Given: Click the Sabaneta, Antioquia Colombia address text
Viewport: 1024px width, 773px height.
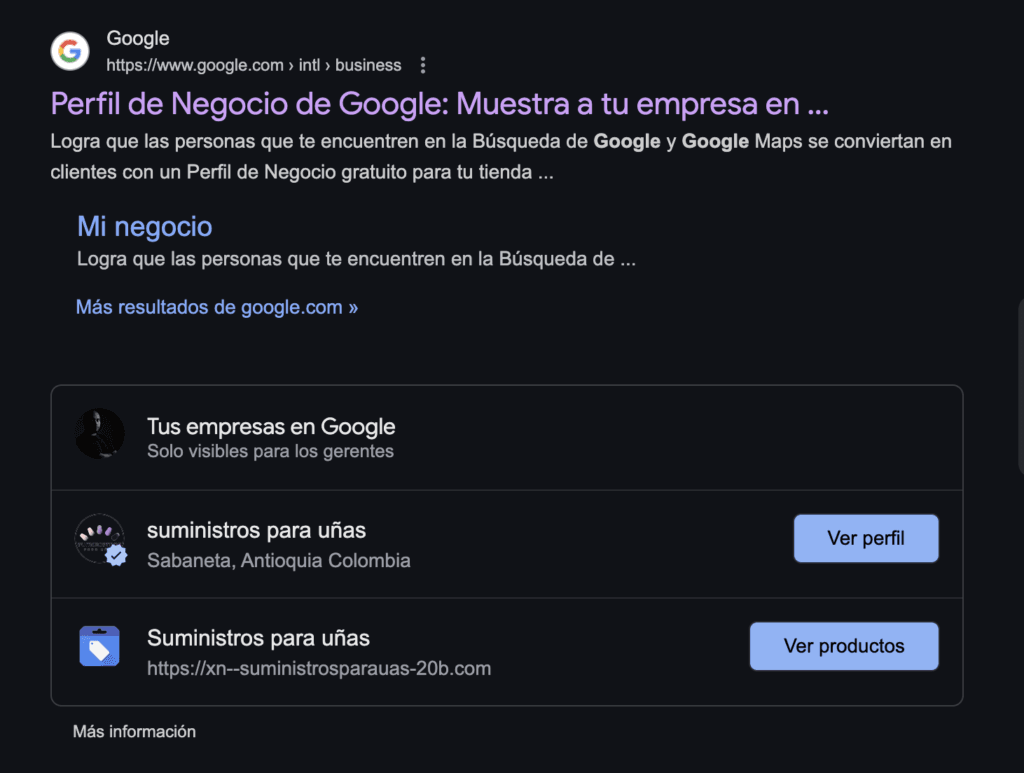Looking at the screenshot, I should 278,560.
